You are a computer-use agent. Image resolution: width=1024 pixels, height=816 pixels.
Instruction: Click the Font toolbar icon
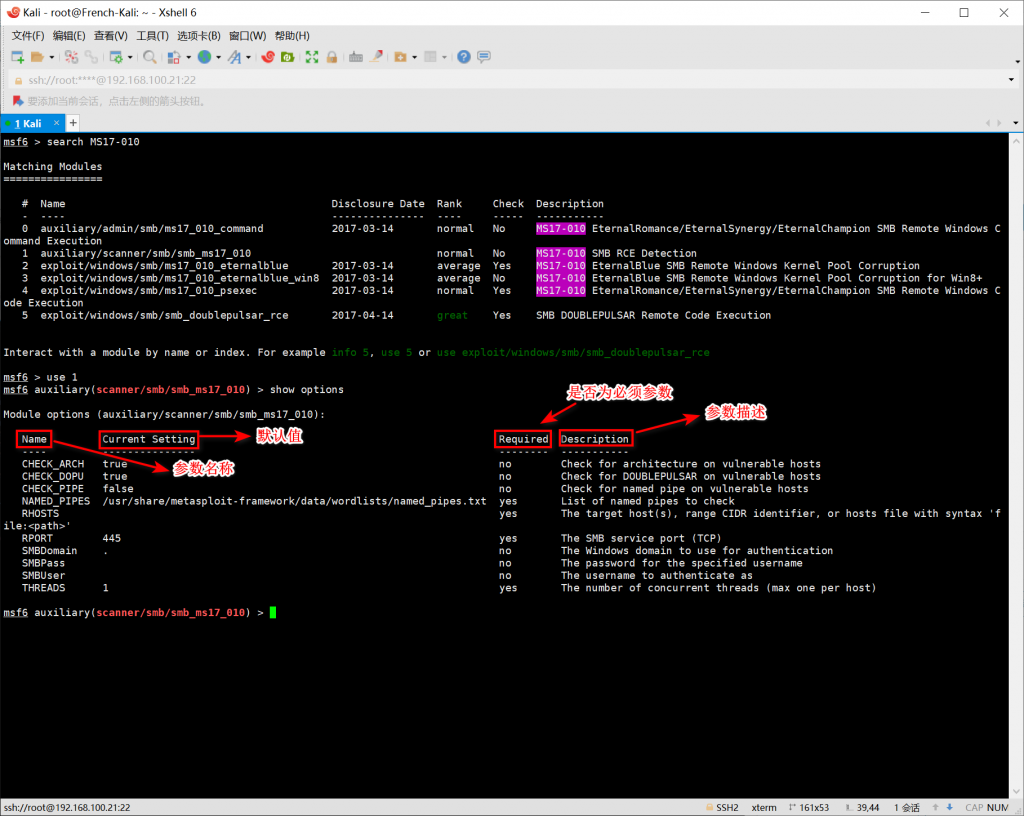click(234, 57)
